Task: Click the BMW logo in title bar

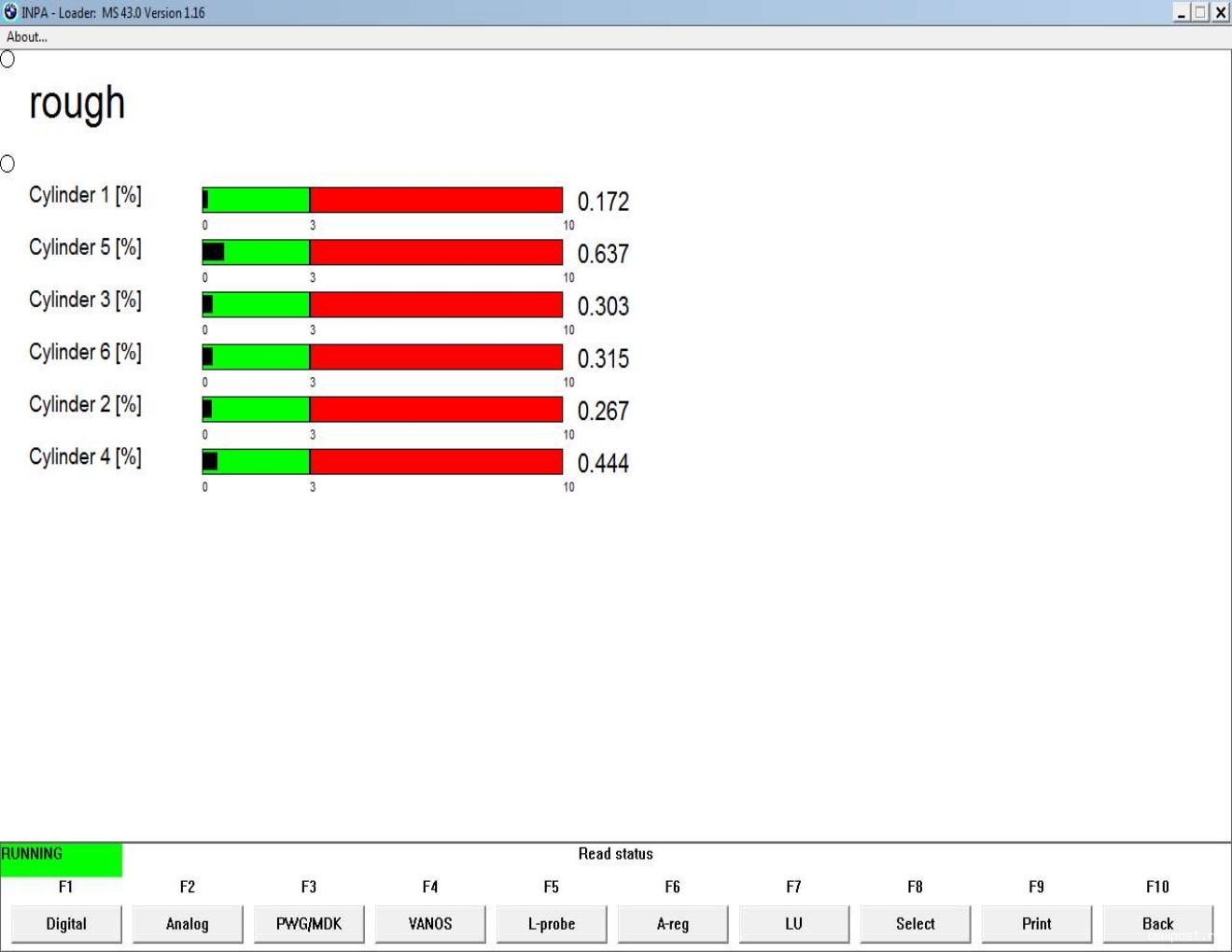Action: point(10,12)
